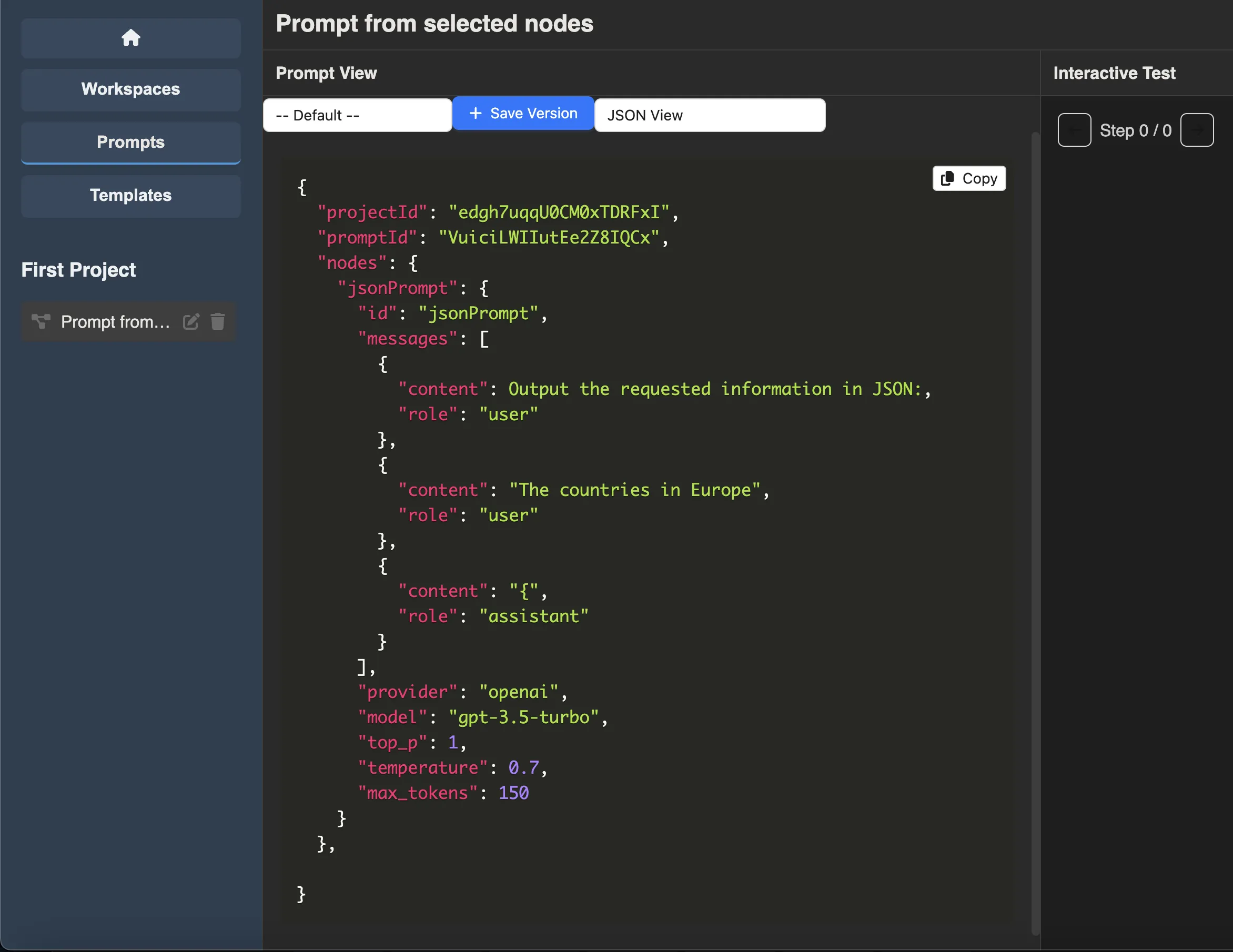Open the JSON View dropdown
This screenshot has height=952, width=1233.
tap(710, 115)
